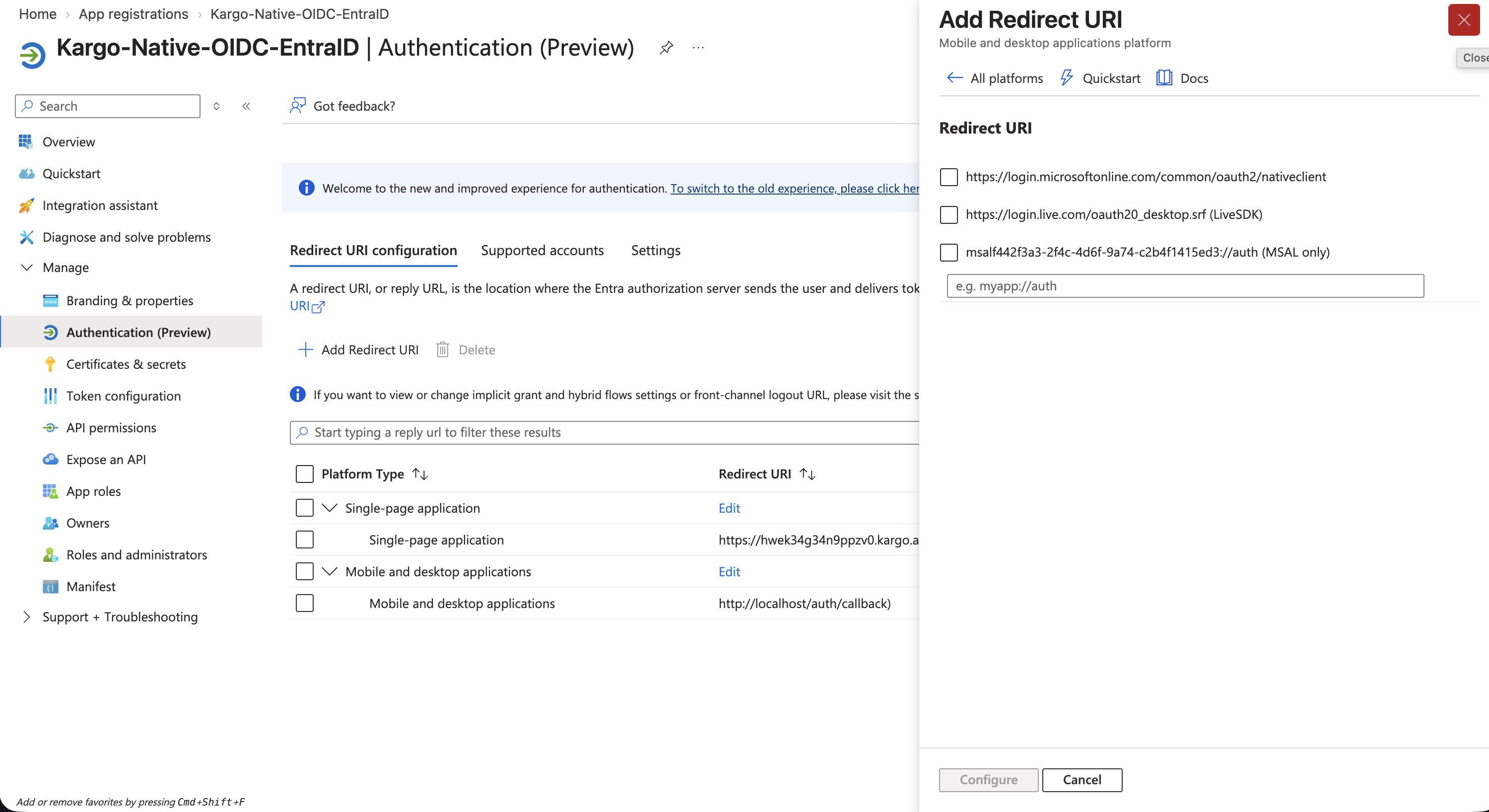Click the plus icon for Add Redirect URI
This screenshot has width=1489, height=812.
tap(305, 349)
